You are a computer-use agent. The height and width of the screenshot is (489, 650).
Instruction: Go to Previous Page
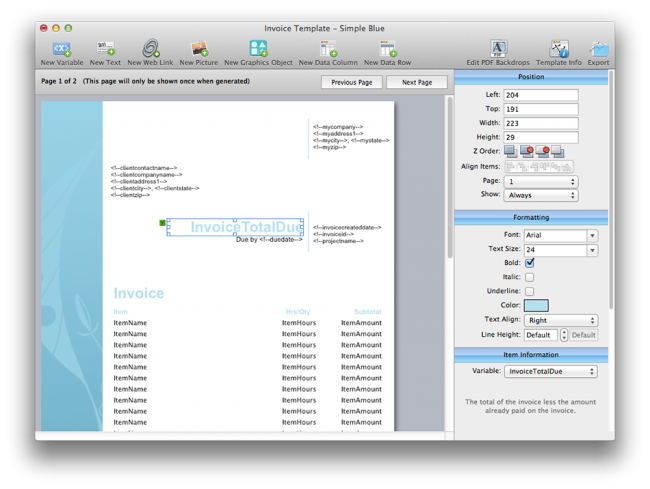coord(352,82)
